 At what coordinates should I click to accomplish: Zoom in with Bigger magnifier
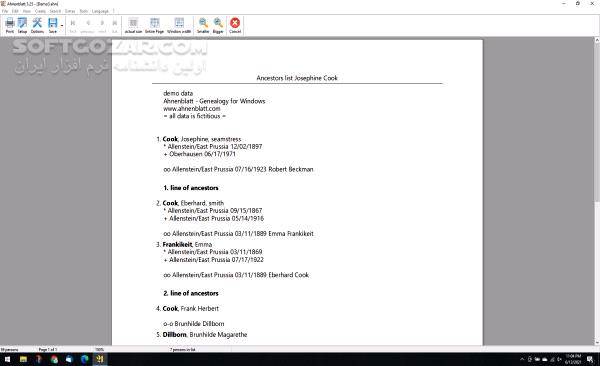[218, 25]
